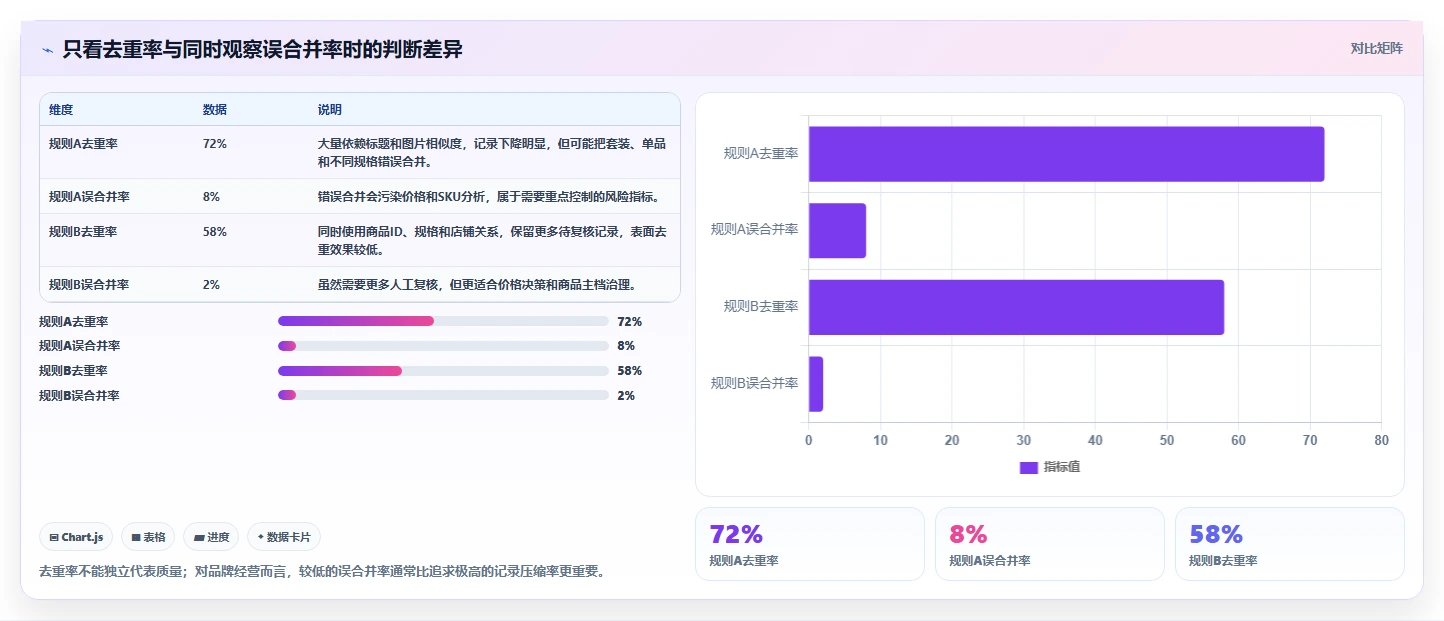Click the 规则A误合并率 cell in the table
1444x621 pixels.
(89, 196)
